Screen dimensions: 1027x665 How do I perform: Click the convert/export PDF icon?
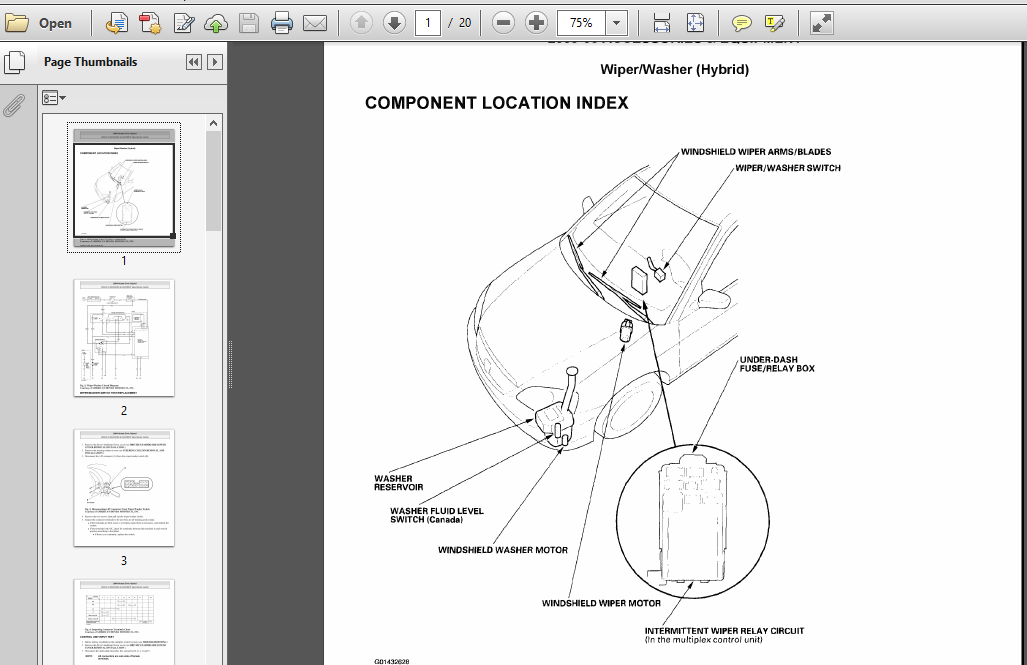coord(117,24)
